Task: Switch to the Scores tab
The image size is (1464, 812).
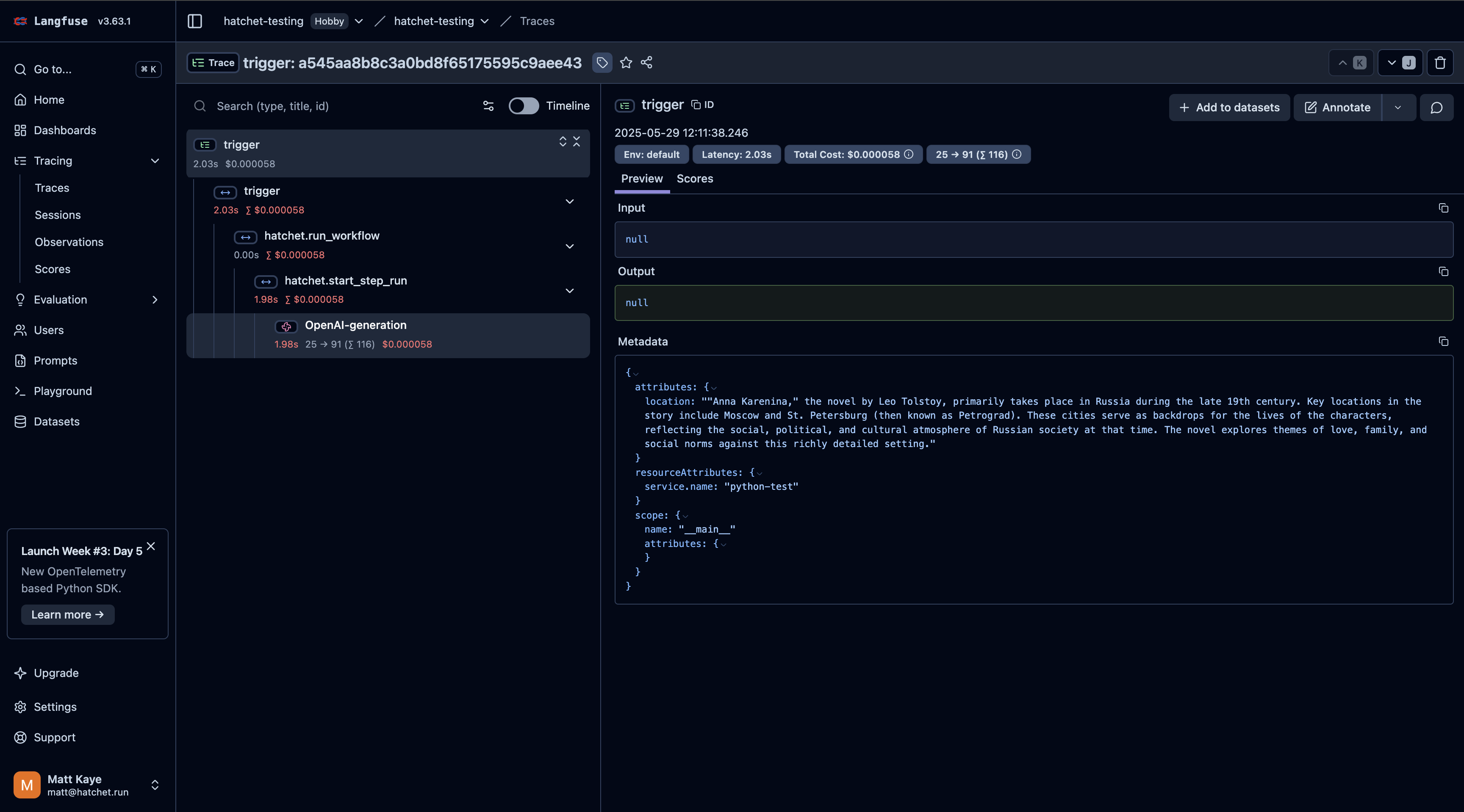Action: click(x=694, y=178)
